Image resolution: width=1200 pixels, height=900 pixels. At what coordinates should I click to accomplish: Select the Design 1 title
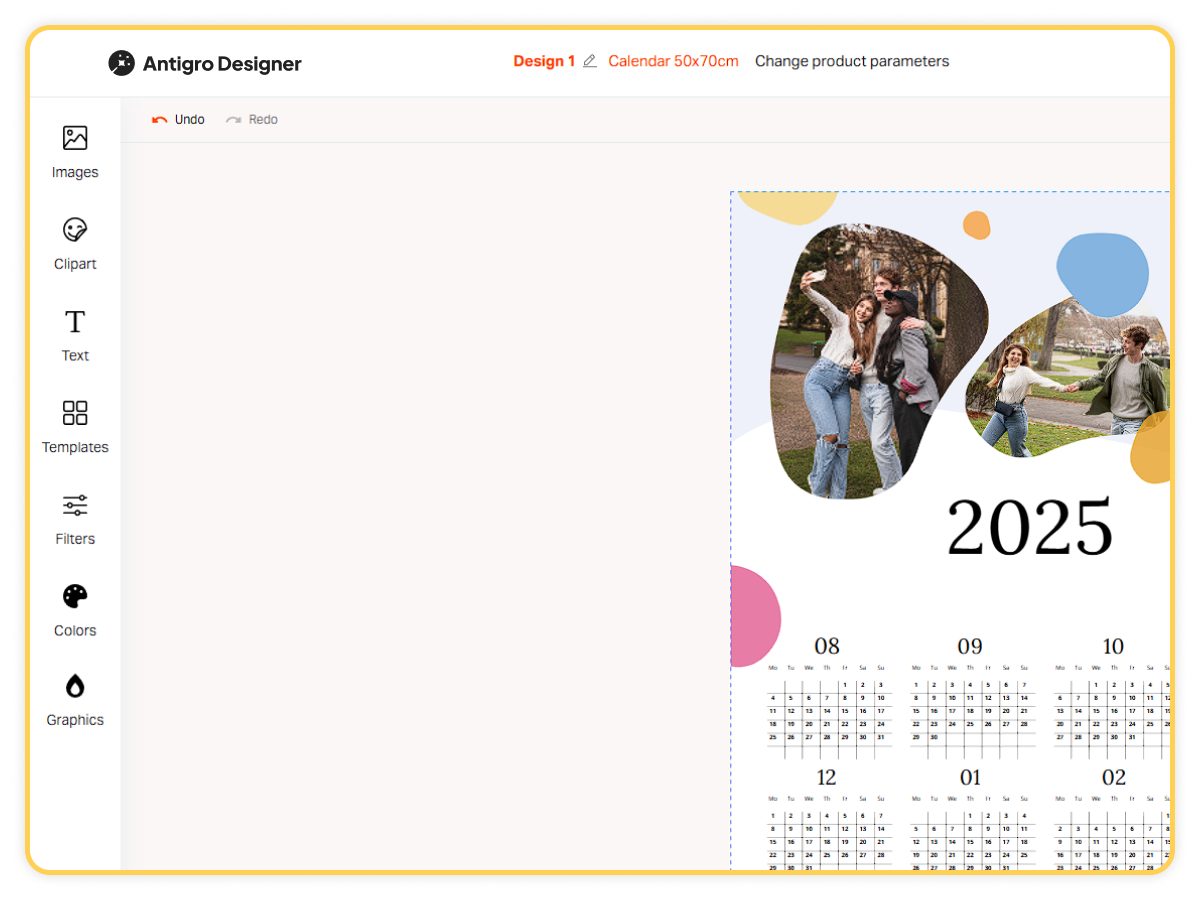(x=544, y=61)
